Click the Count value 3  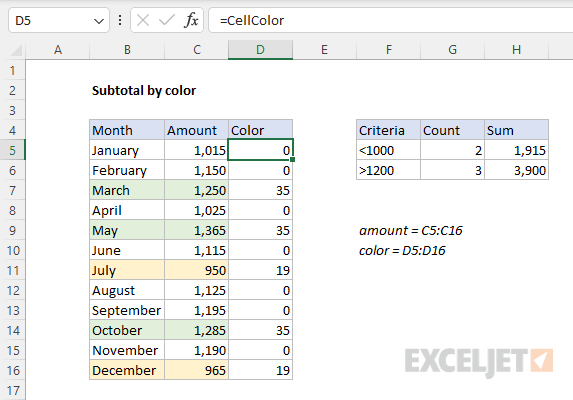[452, 170]
